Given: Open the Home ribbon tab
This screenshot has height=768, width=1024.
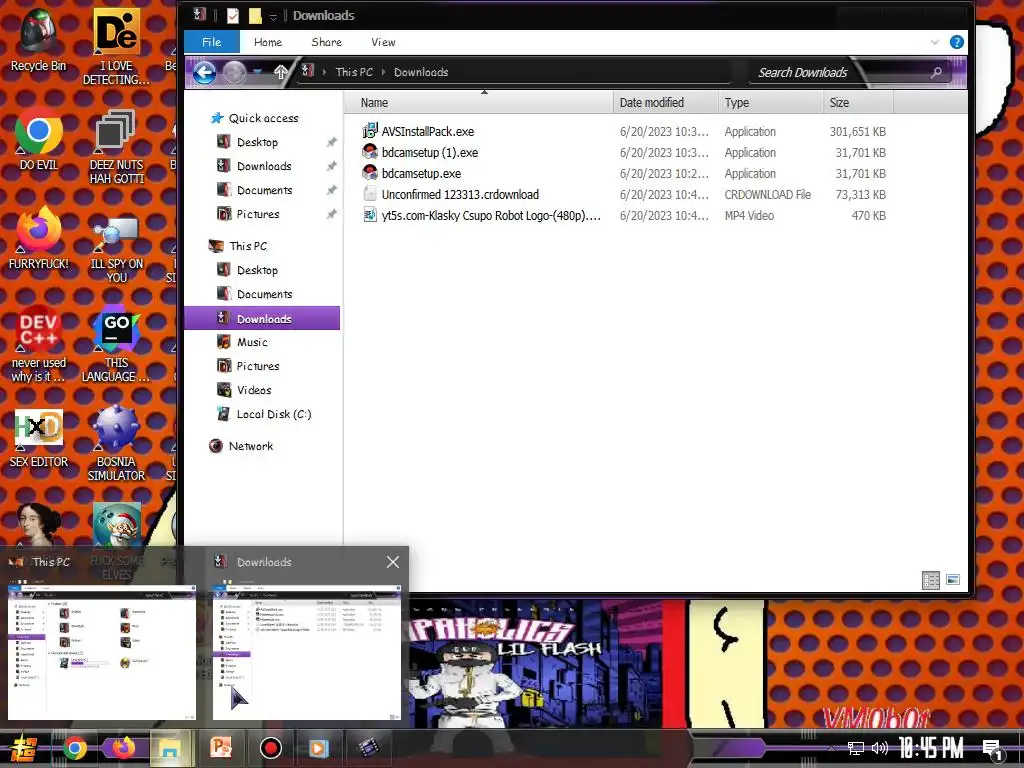Looking at the screenshot, I should [x=268, y=42].
